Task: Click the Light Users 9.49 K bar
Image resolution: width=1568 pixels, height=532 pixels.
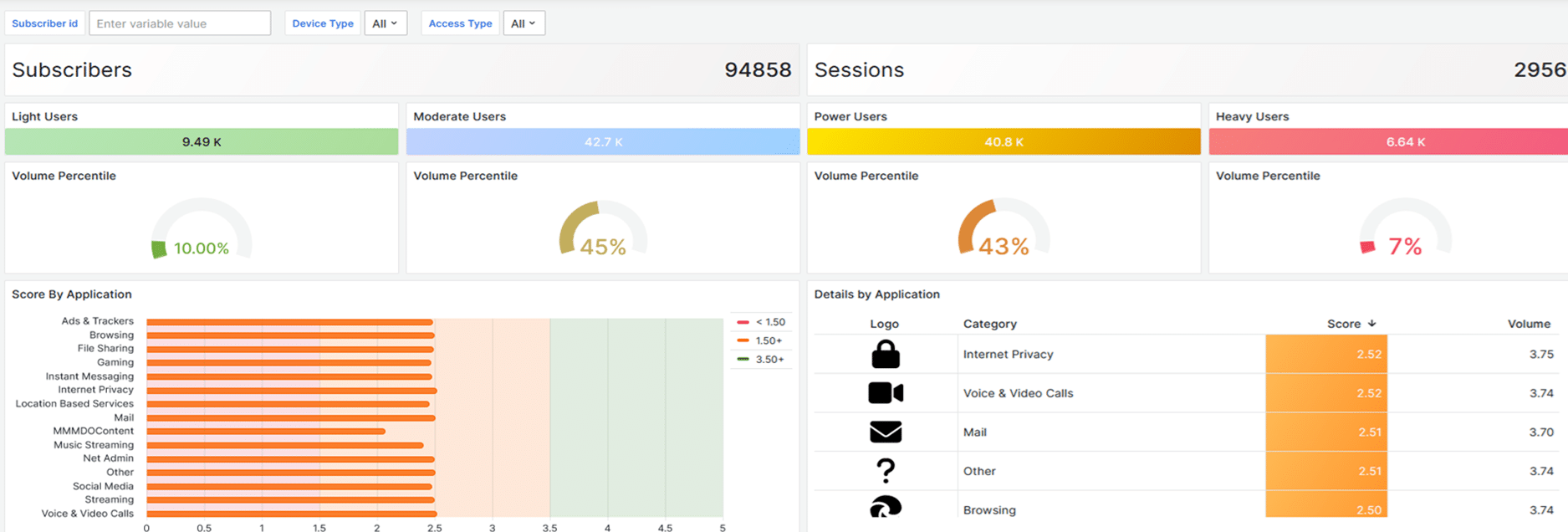Action: coord(202,142)
